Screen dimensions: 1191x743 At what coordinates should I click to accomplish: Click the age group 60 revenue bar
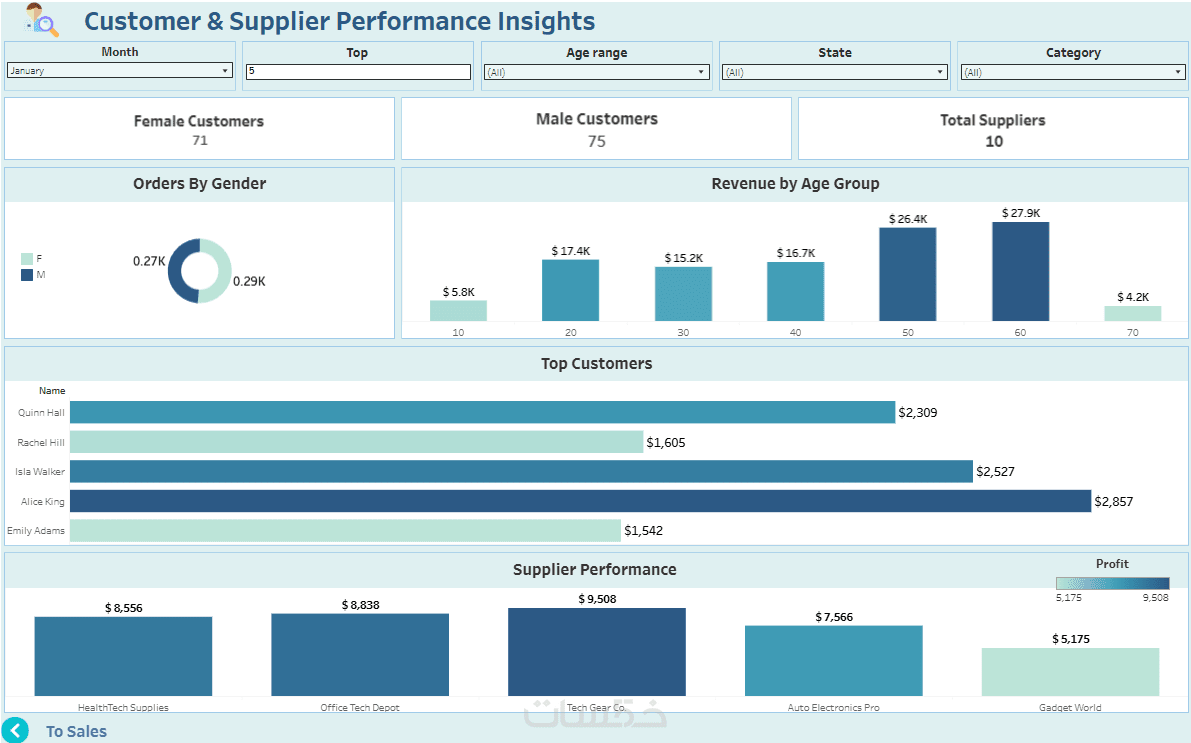pyautogui.click(x=1020, y=271)
